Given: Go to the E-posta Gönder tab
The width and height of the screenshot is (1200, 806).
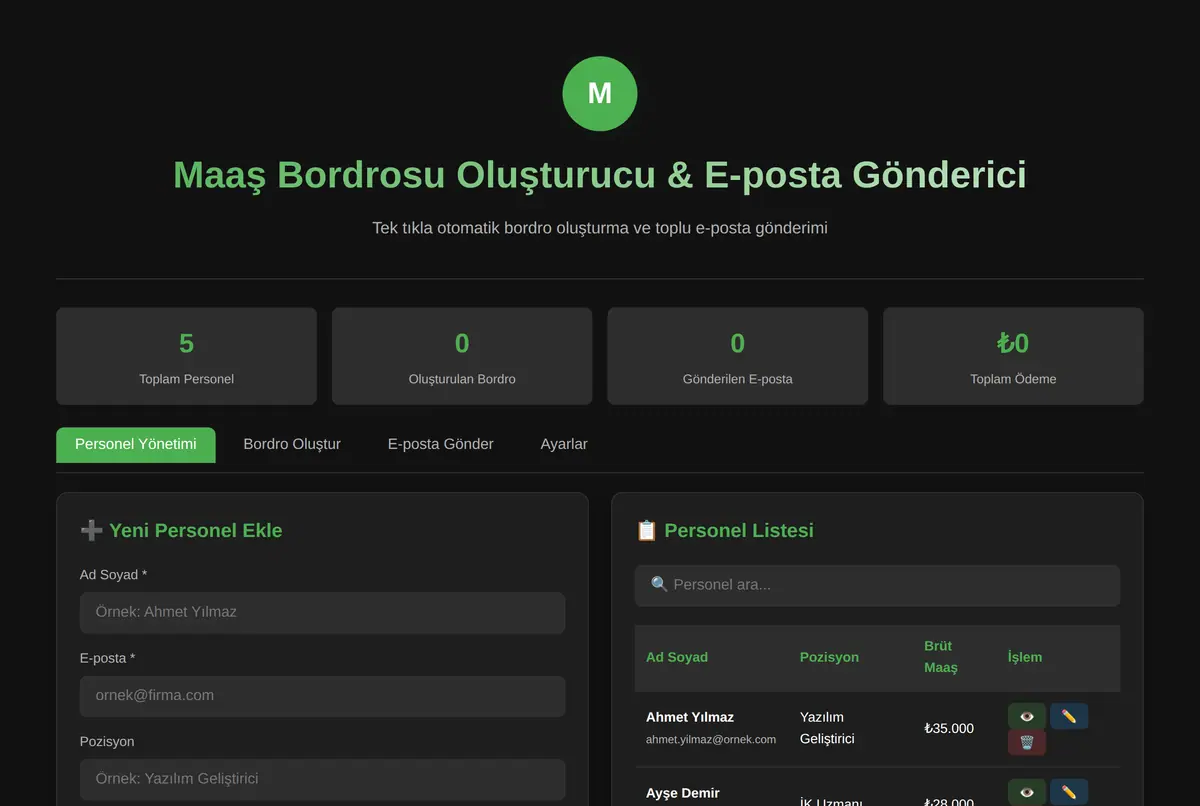Looking at the screenshot, I should (441, 444).
